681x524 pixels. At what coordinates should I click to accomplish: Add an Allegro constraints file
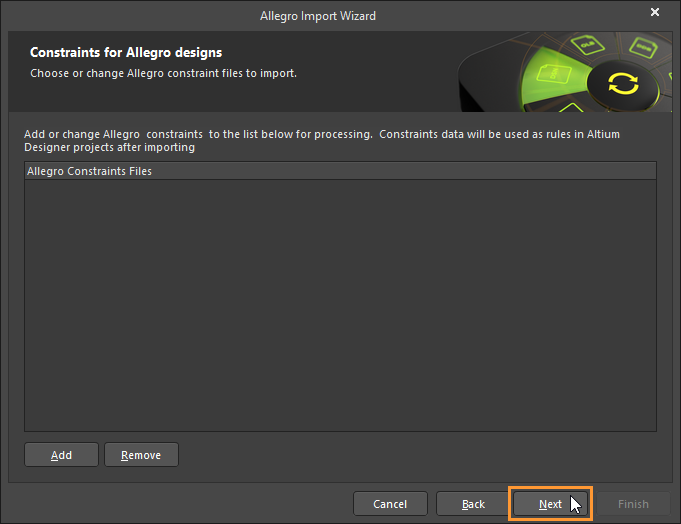click(61, 455)
